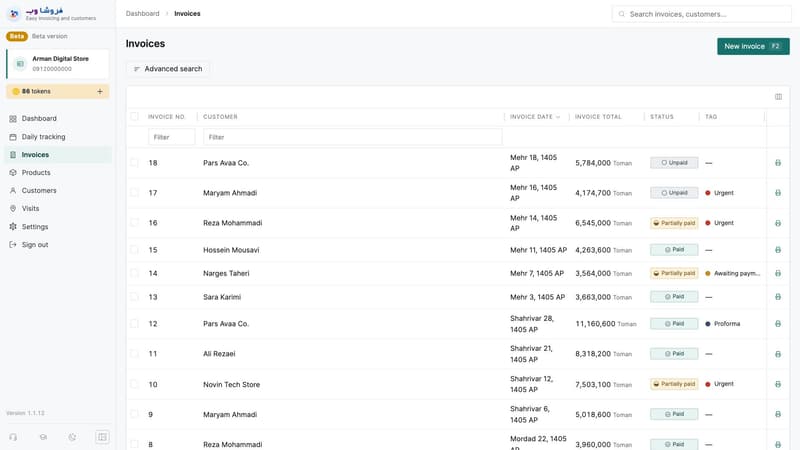Check the box for invoice 18

pos(134,162)
